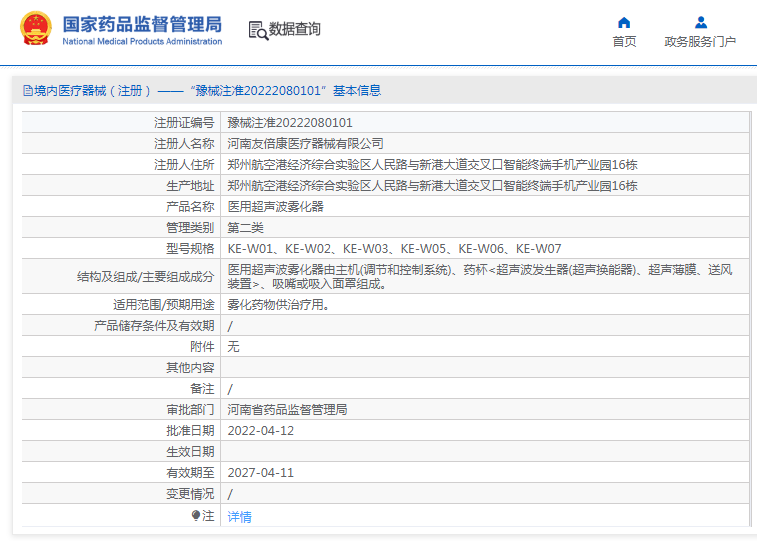Click the 首页 home icon

coord(624,22)
